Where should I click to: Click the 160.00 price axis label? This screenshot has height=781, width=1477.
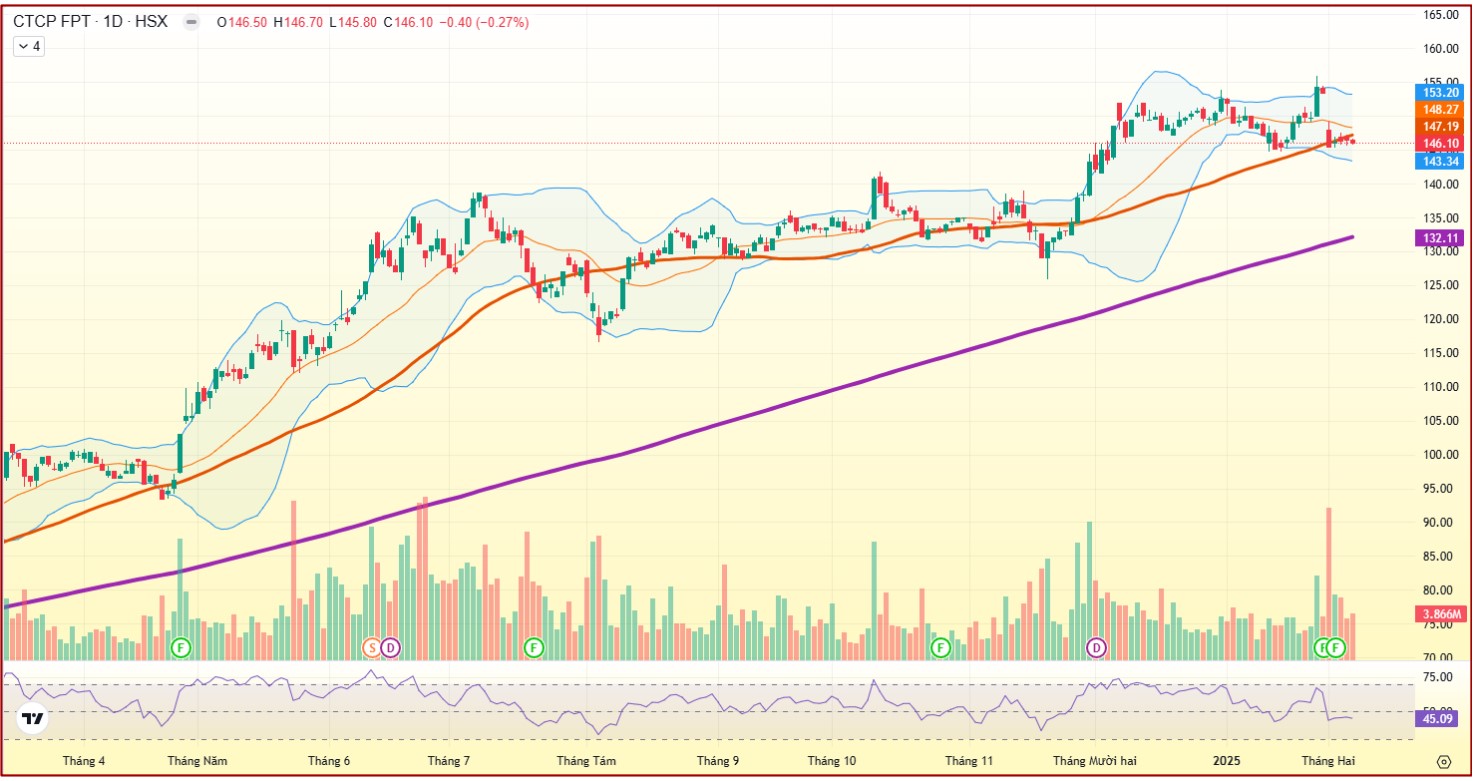(1442, 49)
